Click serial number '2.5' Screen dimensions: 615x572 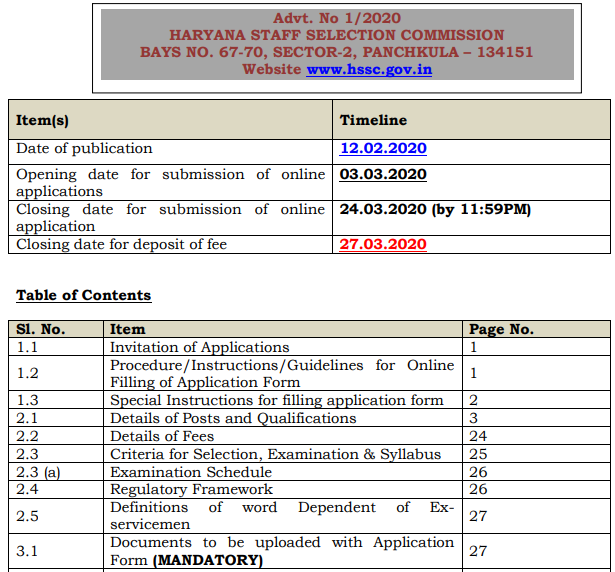click(27, 516)
